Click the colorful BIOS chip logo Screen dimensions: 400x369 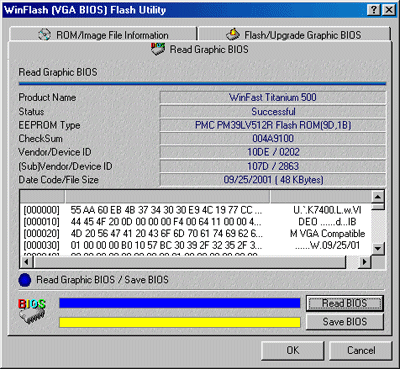click(32, 311)
